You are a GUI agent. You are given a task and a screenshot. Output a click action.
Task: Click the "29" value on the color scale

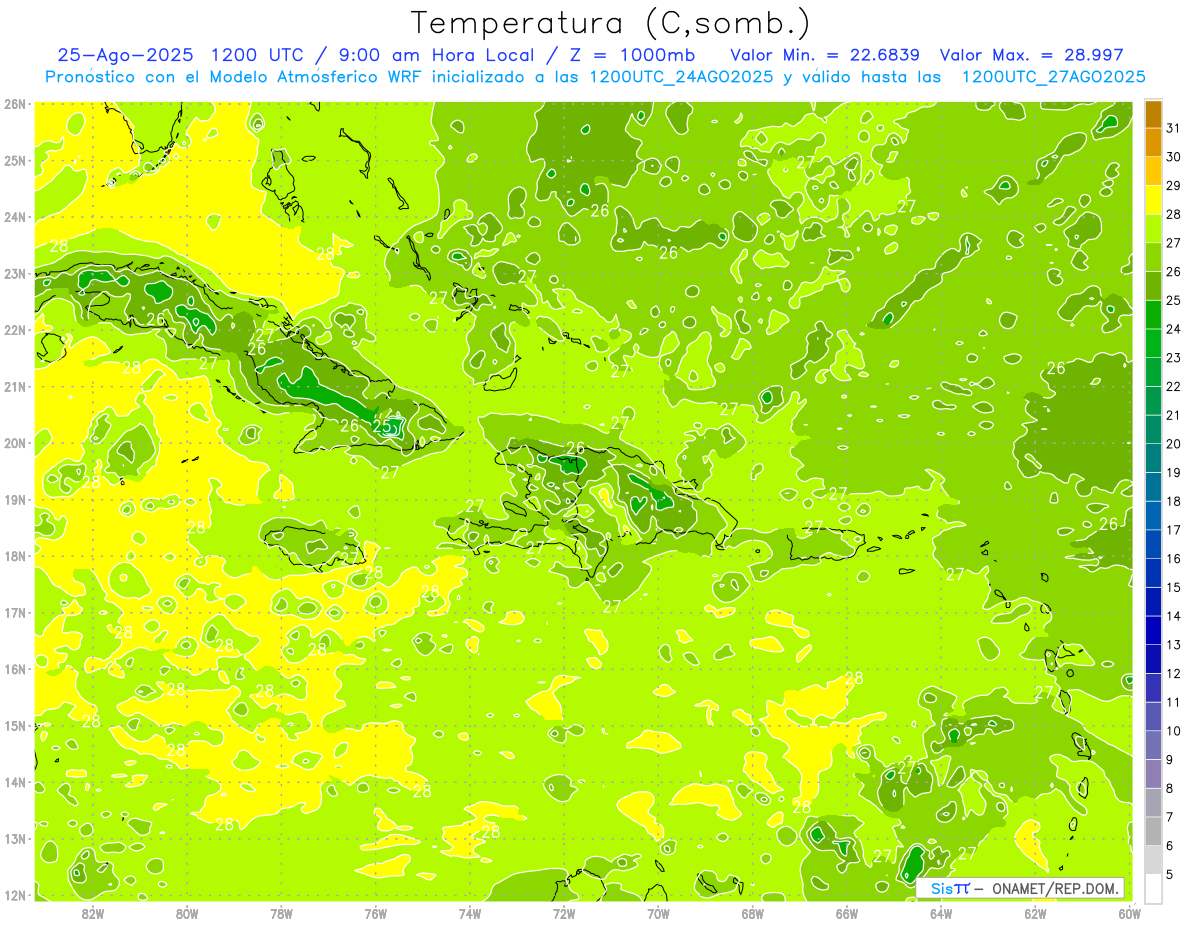[x=1174, y=186]
